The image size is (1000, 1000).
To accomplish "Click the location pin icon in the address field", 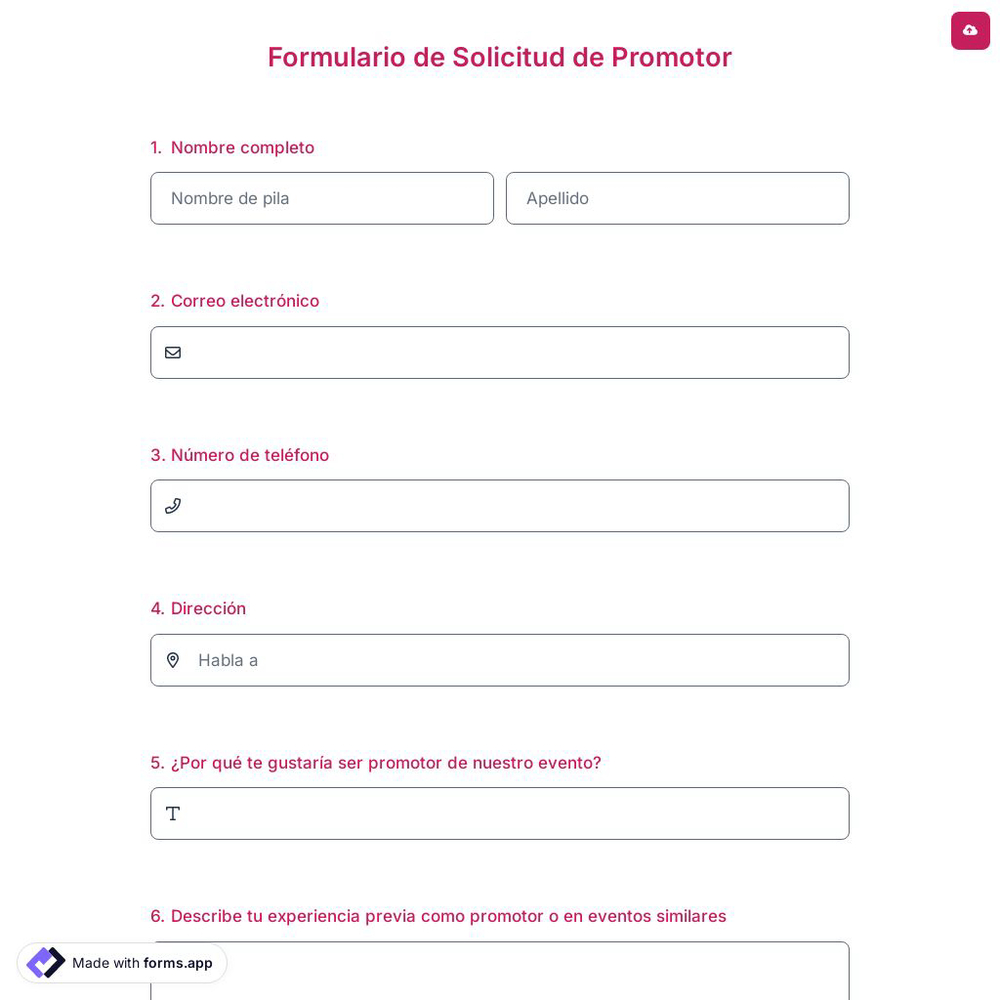I will (x=173, y=660).
